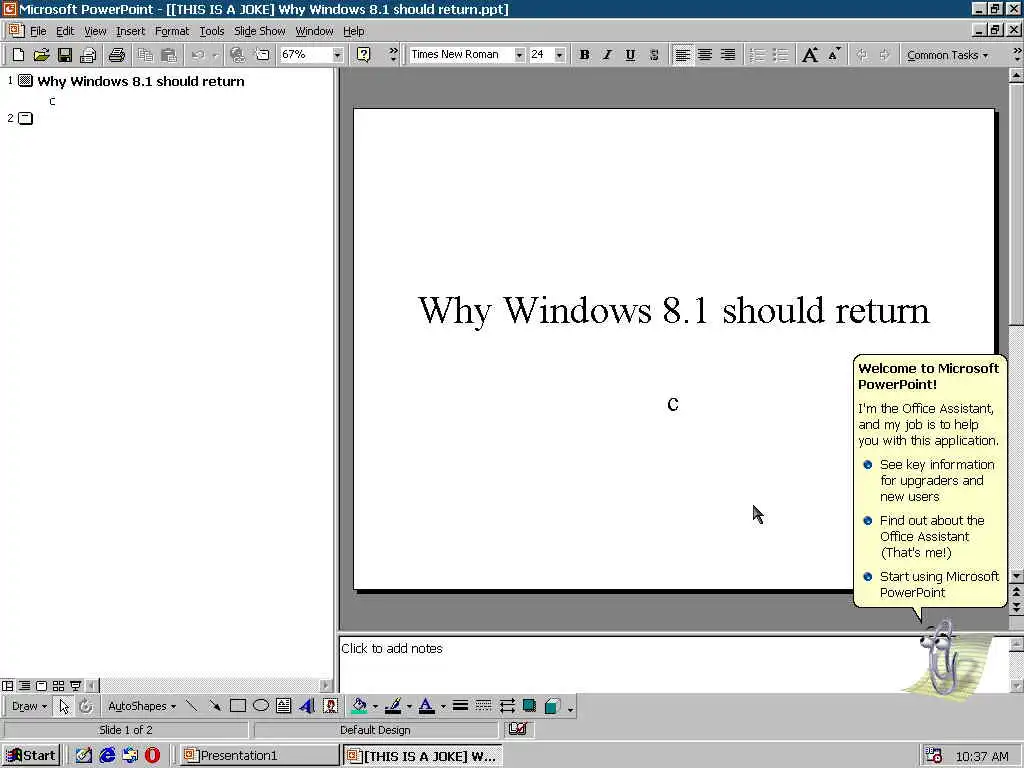Click See key information for upgraders option

click(931, 481)
